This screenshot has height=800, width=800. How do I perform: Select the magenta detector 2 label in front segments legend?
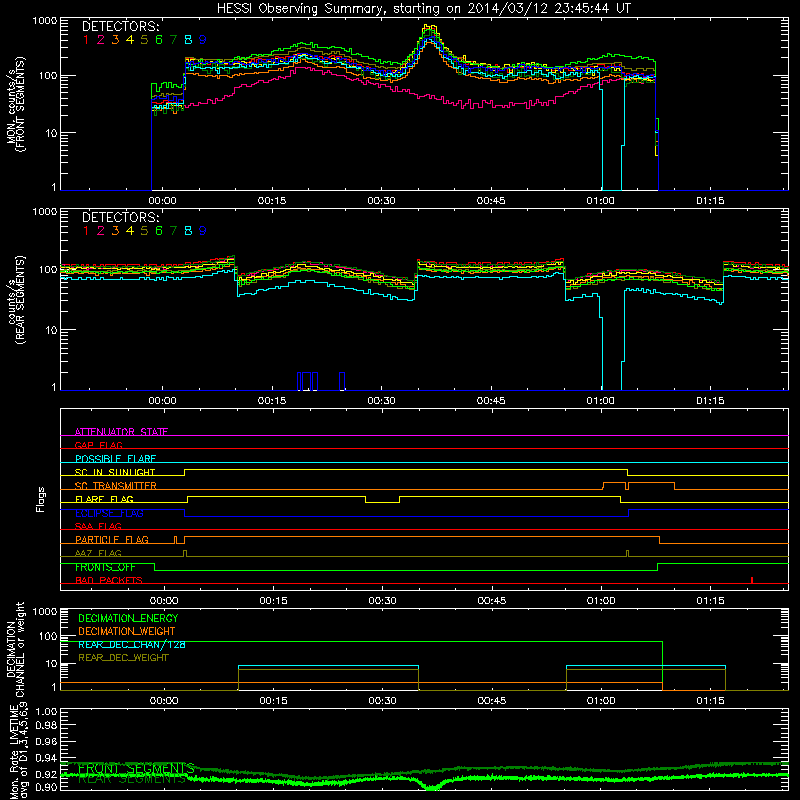point(101,39)
